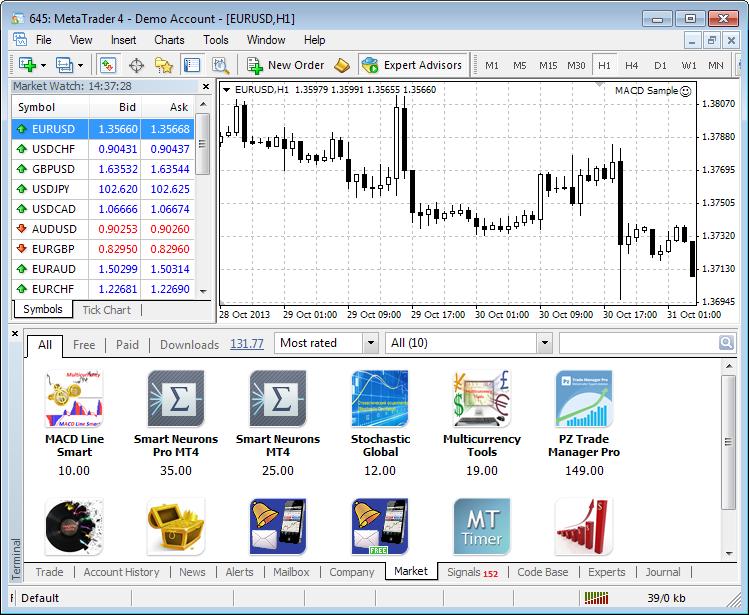Click the Market search magnifier icon
This screenshot has width=749, height=615.
click(x=726, y=343)
